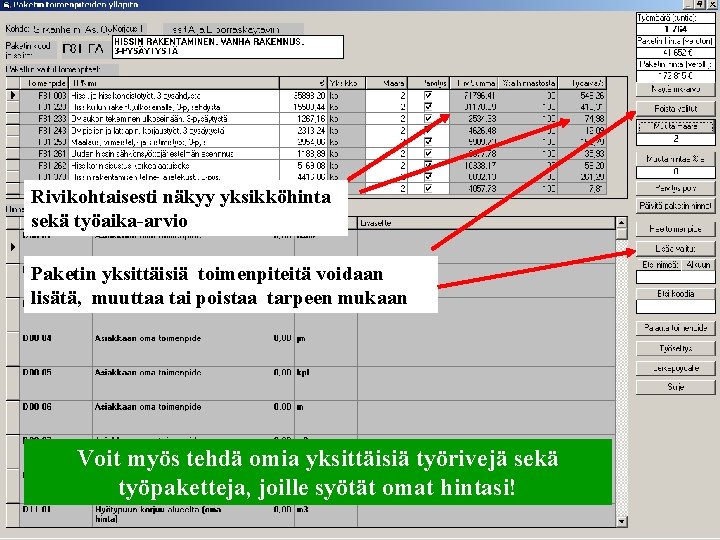Click the 'Poista valitut' button
Image resolution: width=720 pixels, height=540 pixels.
[x=675, y=109]
